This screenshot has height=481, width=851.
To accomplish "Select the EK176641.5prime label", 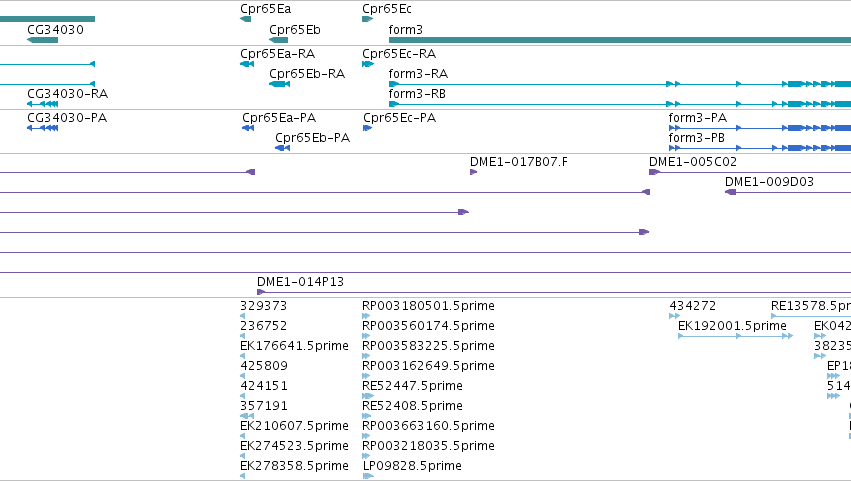I will [294, 346].
